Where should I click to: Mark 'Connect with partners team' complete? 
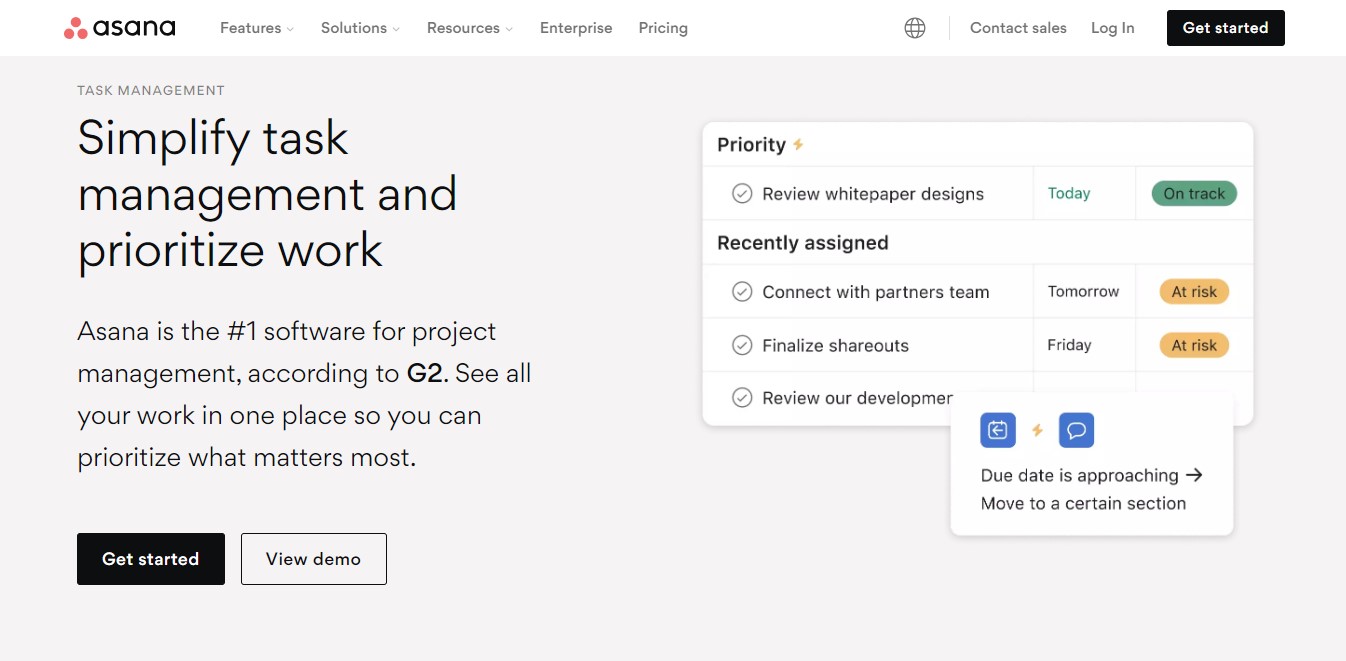point(742,292)
